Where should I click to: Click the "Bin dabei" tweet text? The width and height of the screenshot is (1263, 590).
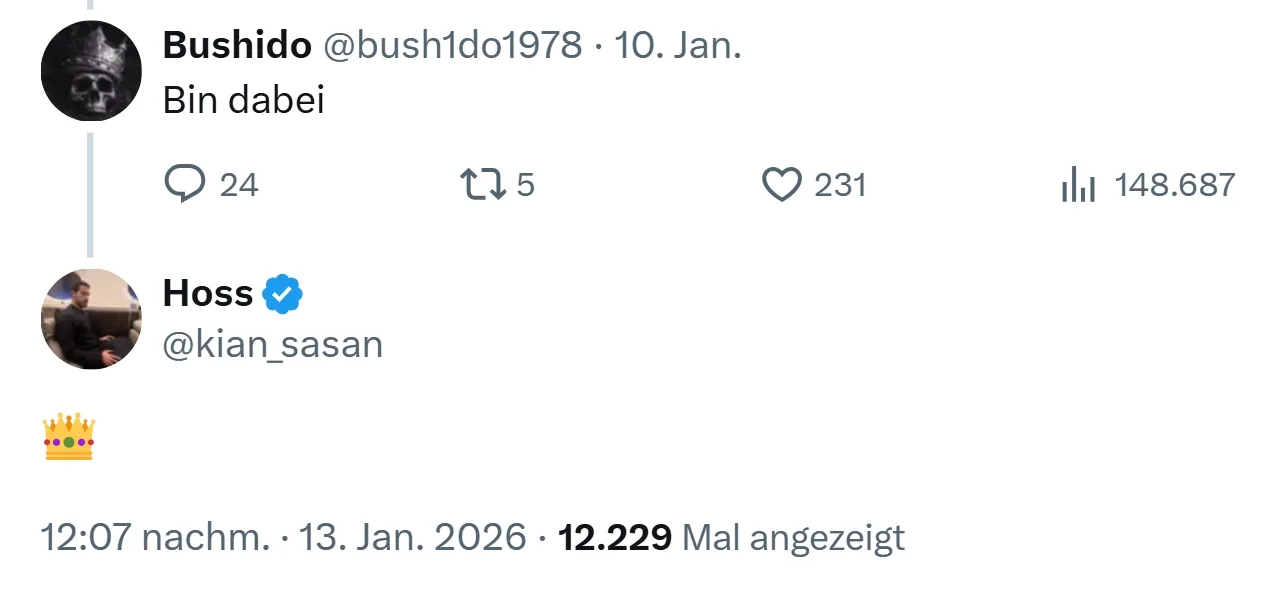[x=244, y=100]
